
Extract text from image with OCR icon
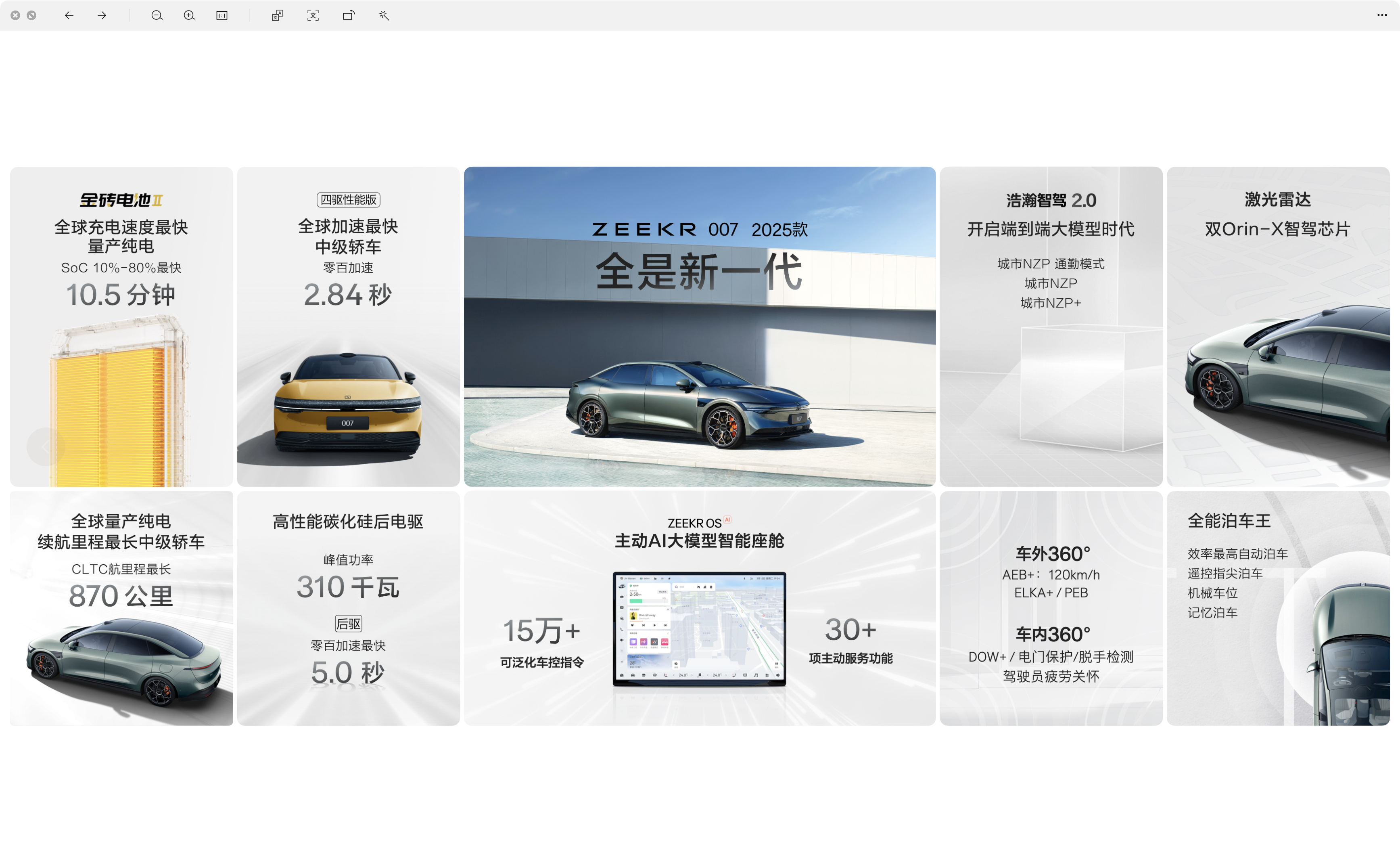tap(313, 15)
